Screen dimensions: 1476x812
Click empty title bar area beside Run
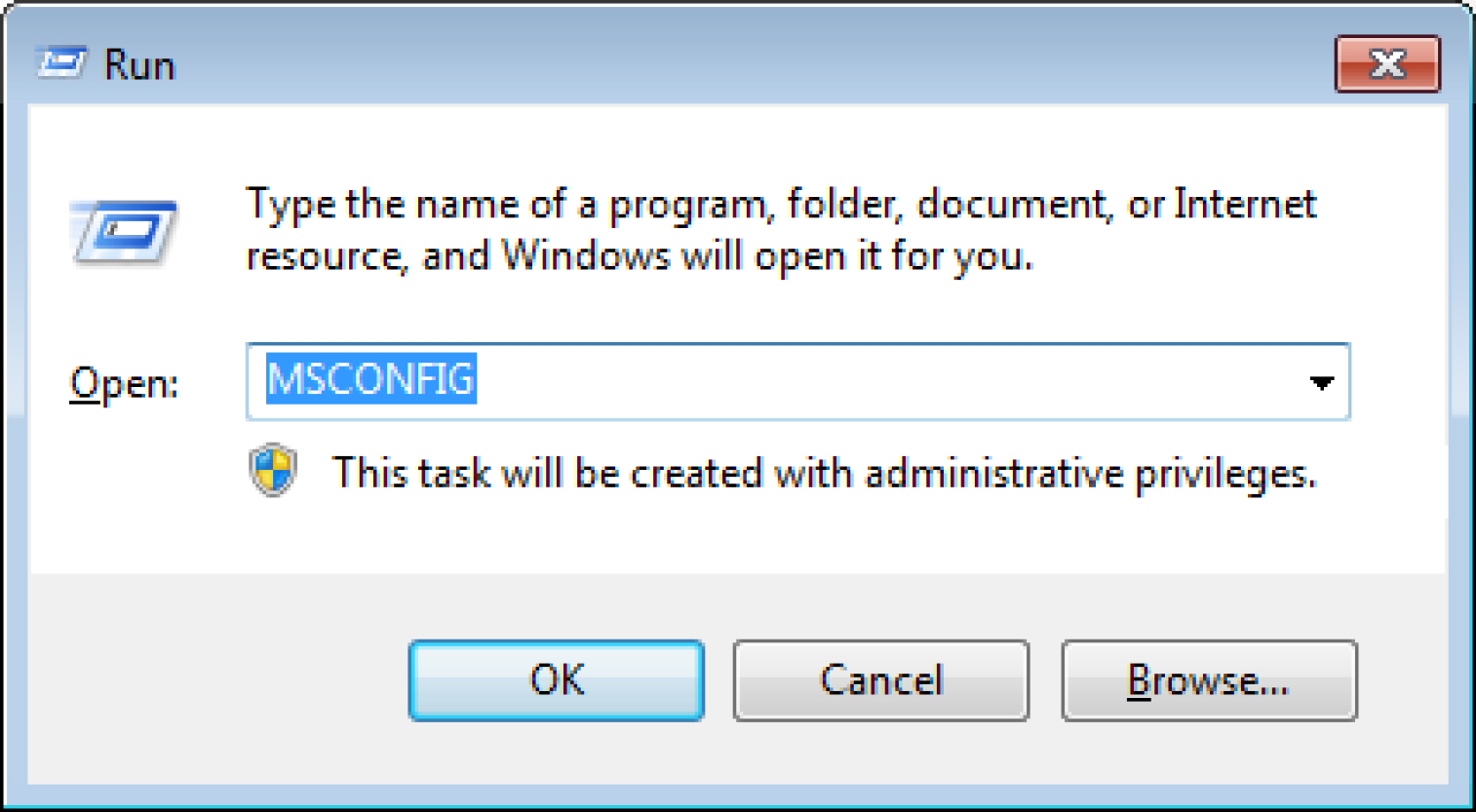pyautogui.click(x=751, y=64)
